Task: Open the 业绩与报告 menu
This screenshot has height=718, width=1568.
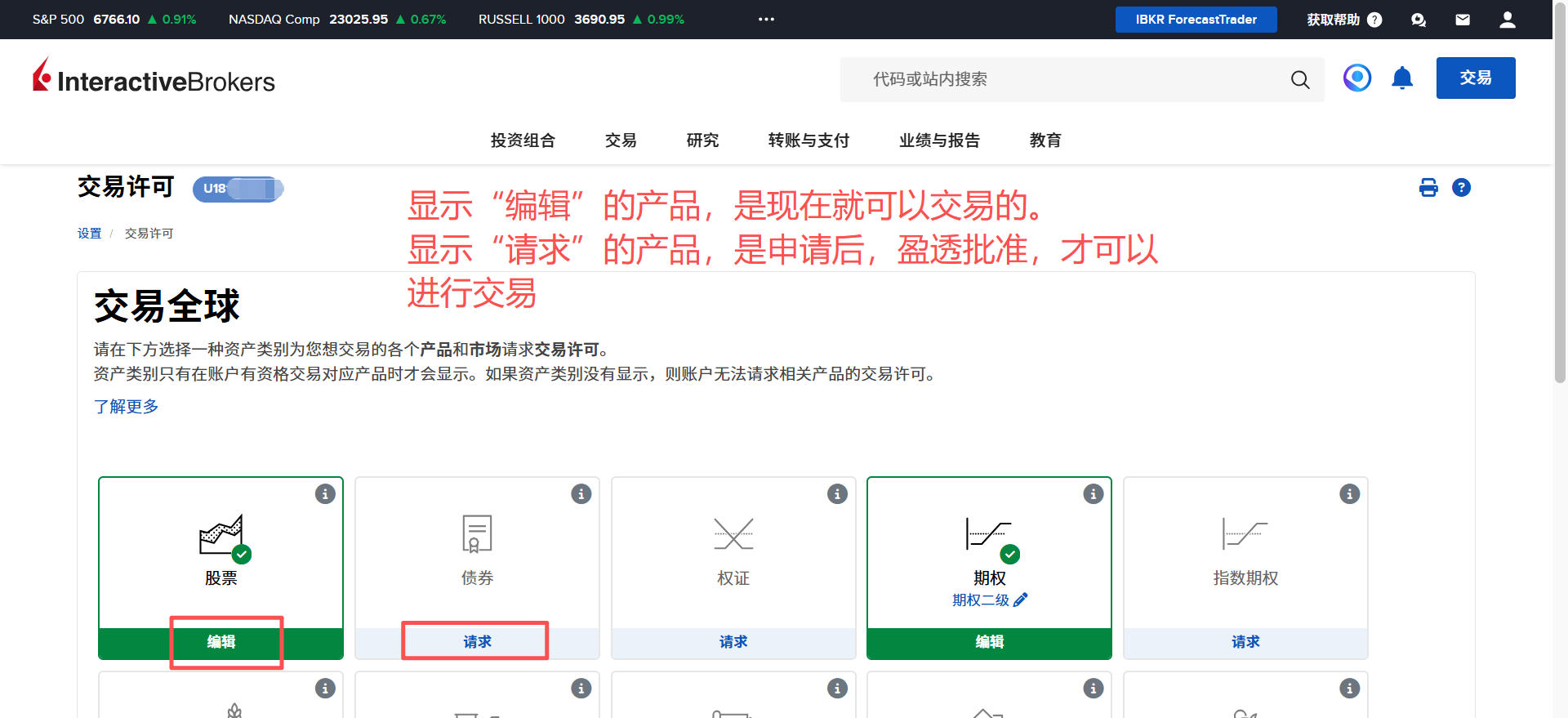Action: tap(939, 140)
